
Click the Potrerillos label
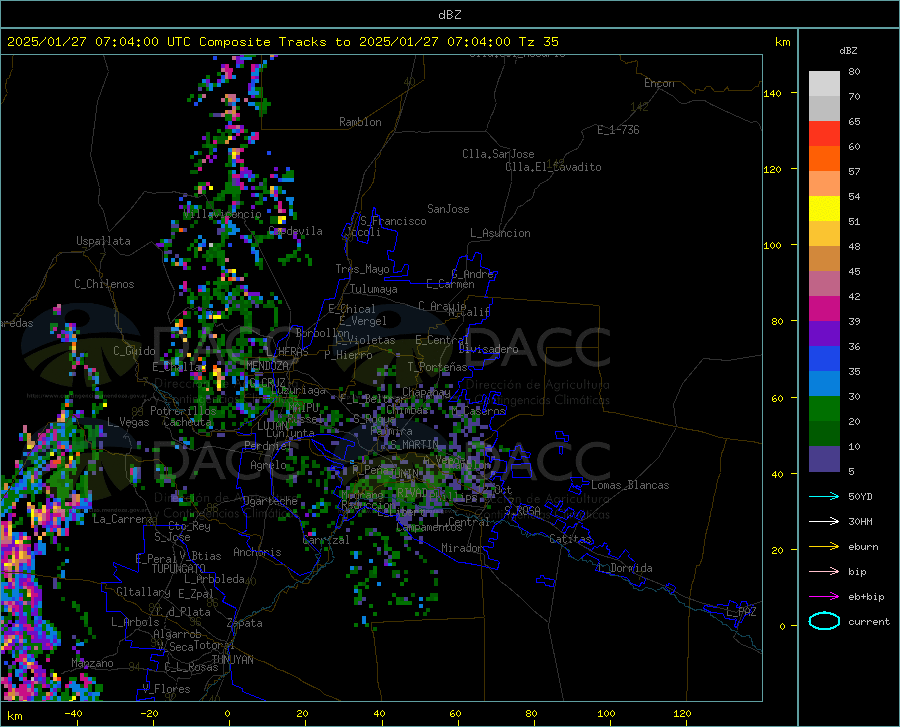pos(183,411)
